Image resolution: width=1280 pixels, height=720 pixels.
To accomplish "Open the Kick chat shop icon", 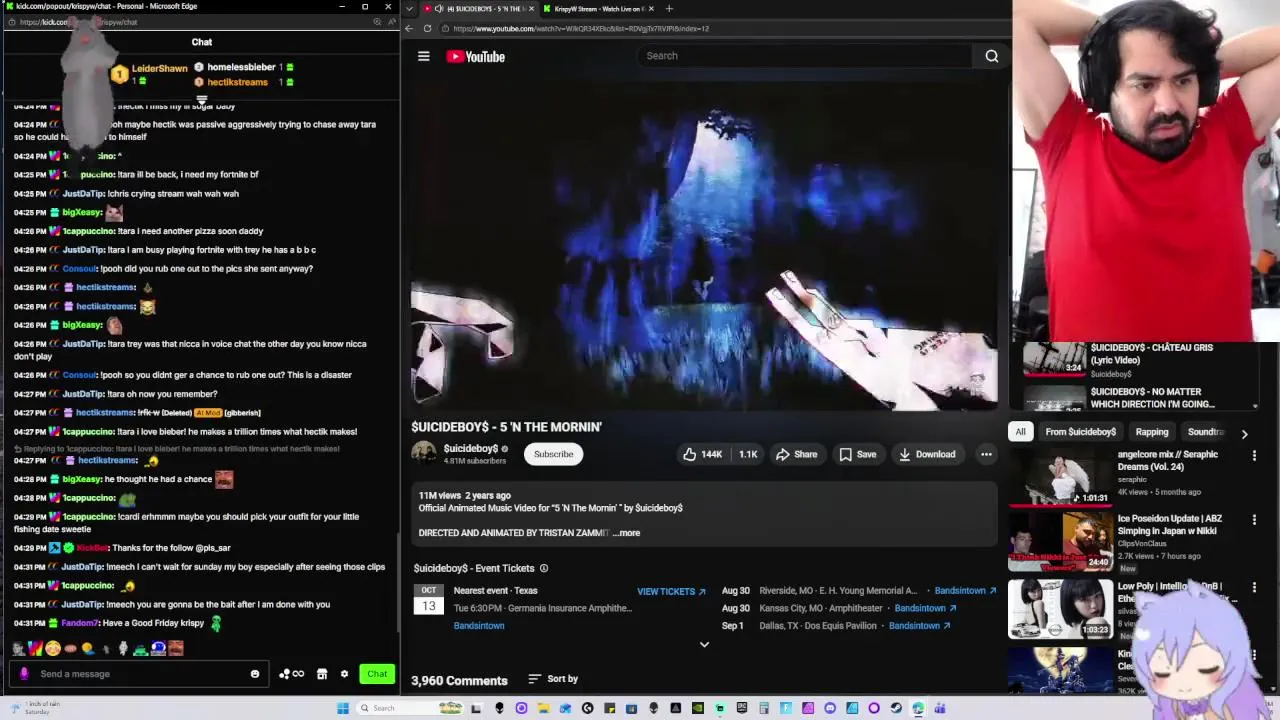I will pos(322,674).
